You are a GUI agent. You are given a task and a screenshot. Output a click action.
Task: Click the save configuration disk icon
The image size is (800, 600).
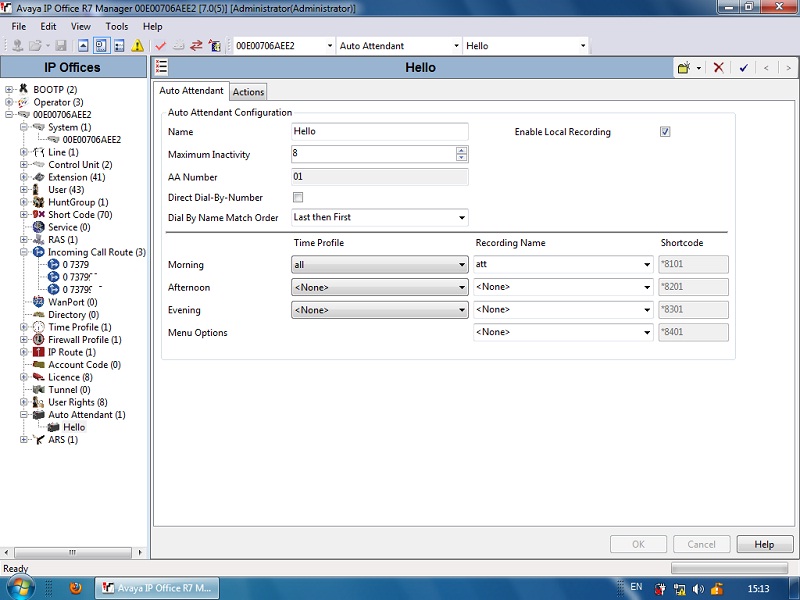point(61,46)
